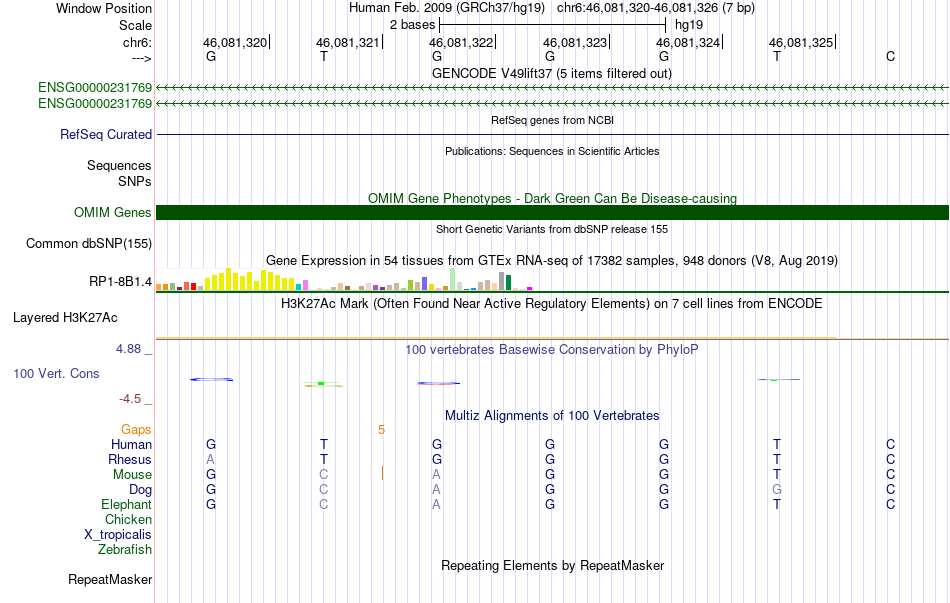This screenshot has width=950, height=603.
Task: Click the GTEx expression bar chart
Action: coord(344,279)
